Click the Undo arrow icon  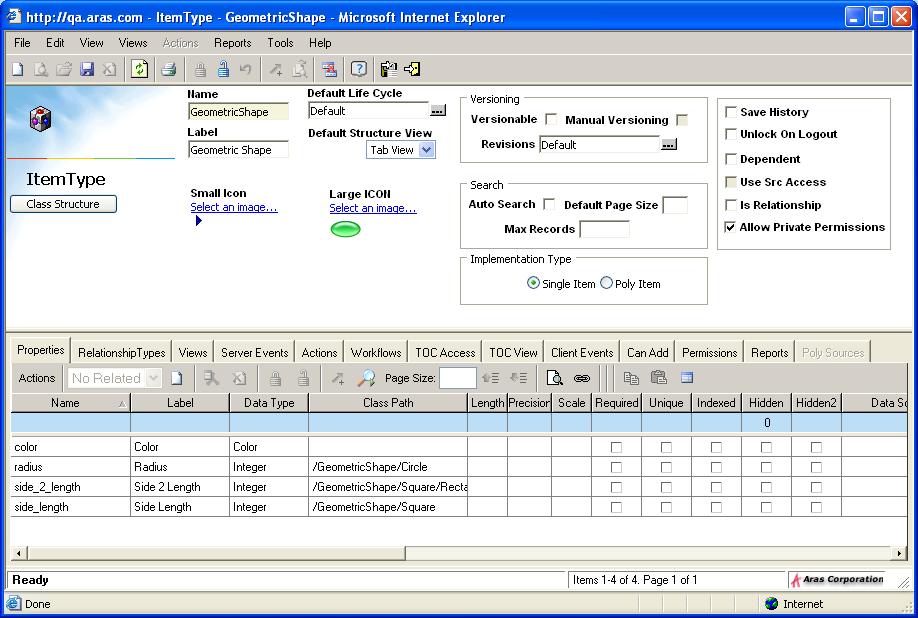245,70
